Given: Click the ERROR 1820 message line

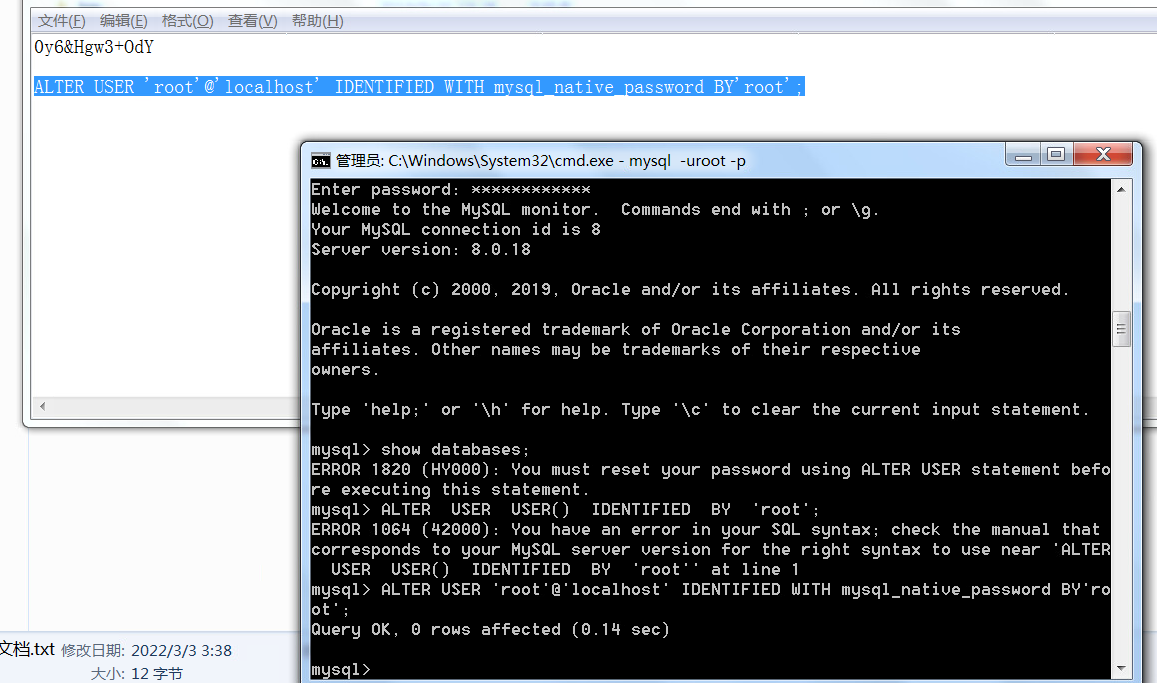Looking at the screenshot, I should (711, 479).
